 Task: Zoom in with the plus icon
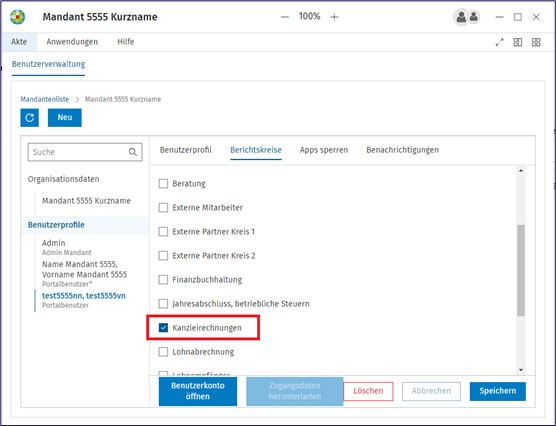click(x=334, y=17)
